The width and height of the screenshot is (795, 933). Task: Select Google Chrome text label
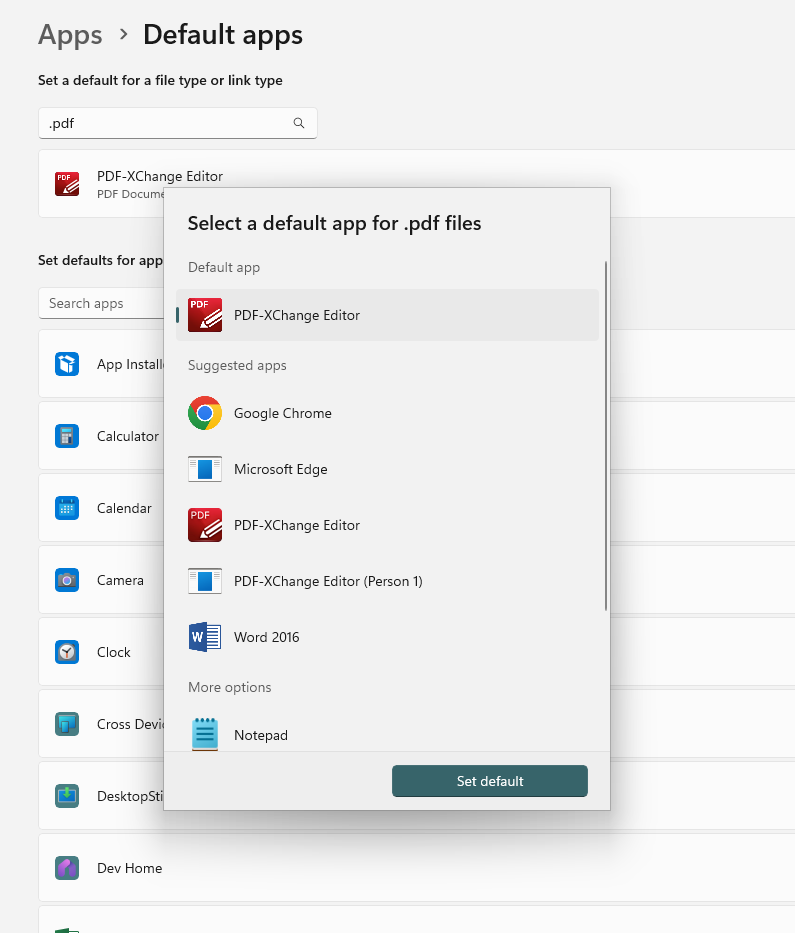pos(283,413)
